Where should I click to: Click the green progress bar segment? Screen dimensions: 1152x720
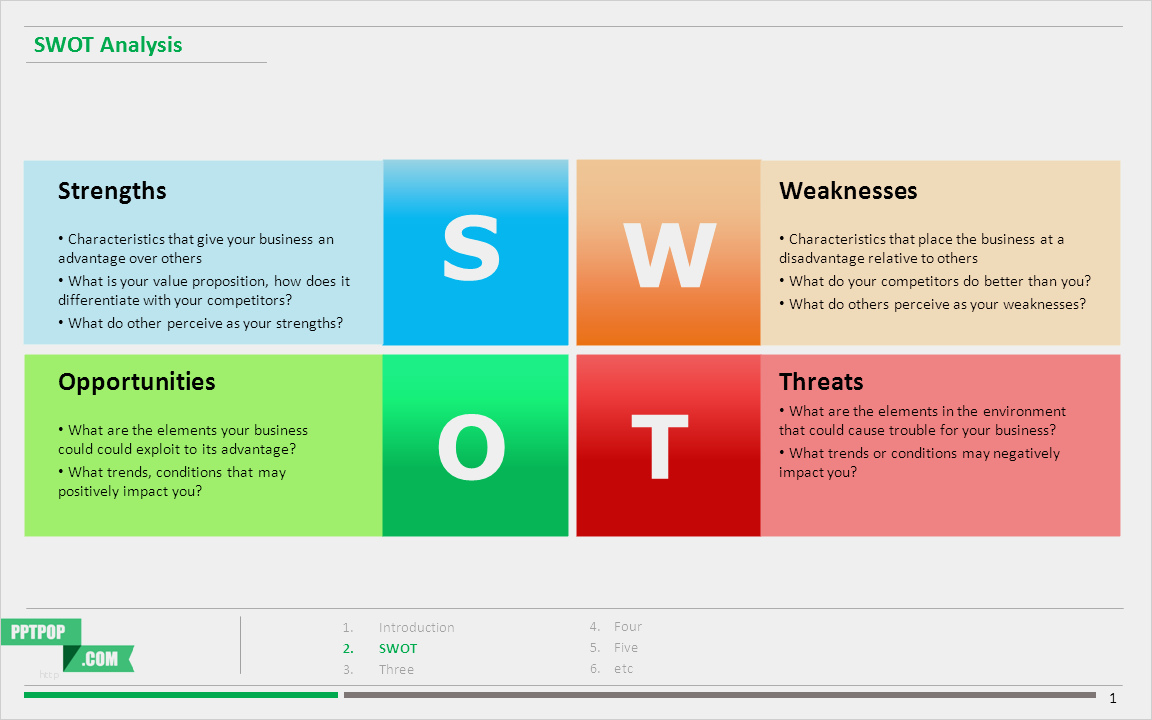point(181,695)
